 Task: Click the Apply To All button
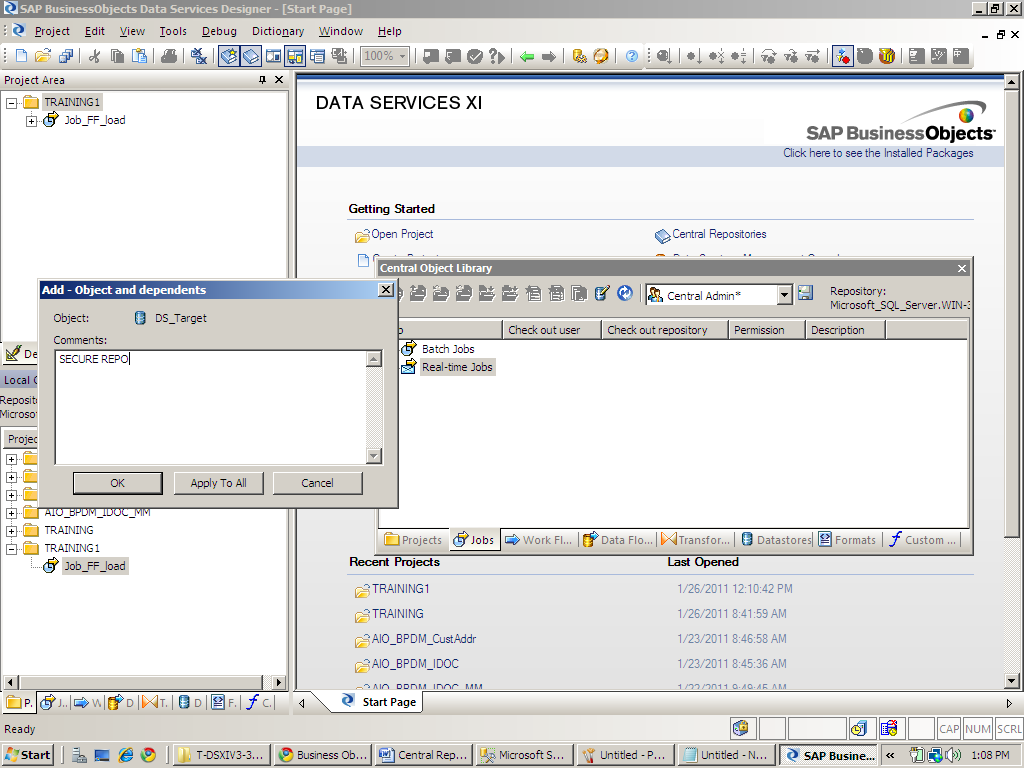click(218, 483)
